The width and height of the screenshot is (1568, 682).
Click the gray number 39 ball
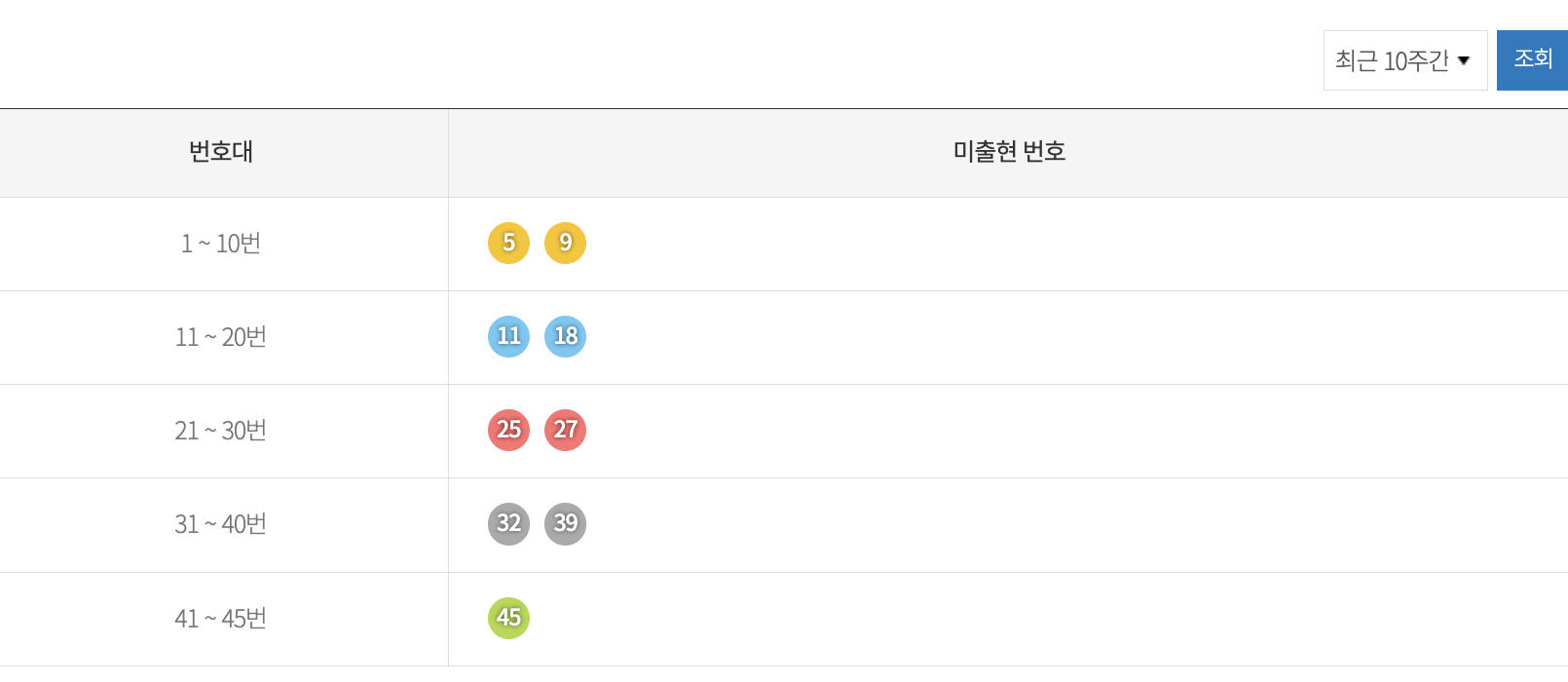566,523
